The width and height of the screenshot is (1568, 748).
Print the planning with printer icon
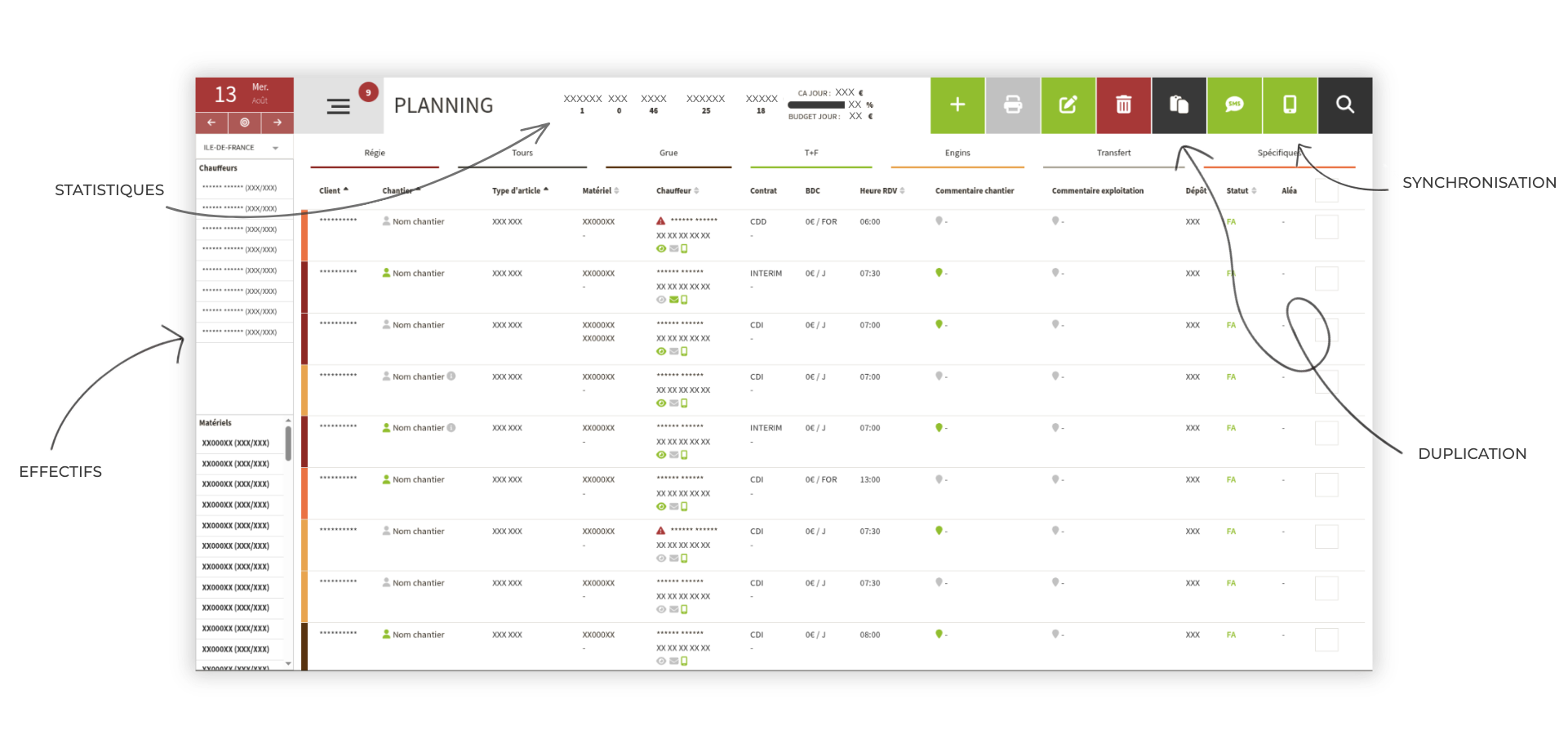point(1013,105)
